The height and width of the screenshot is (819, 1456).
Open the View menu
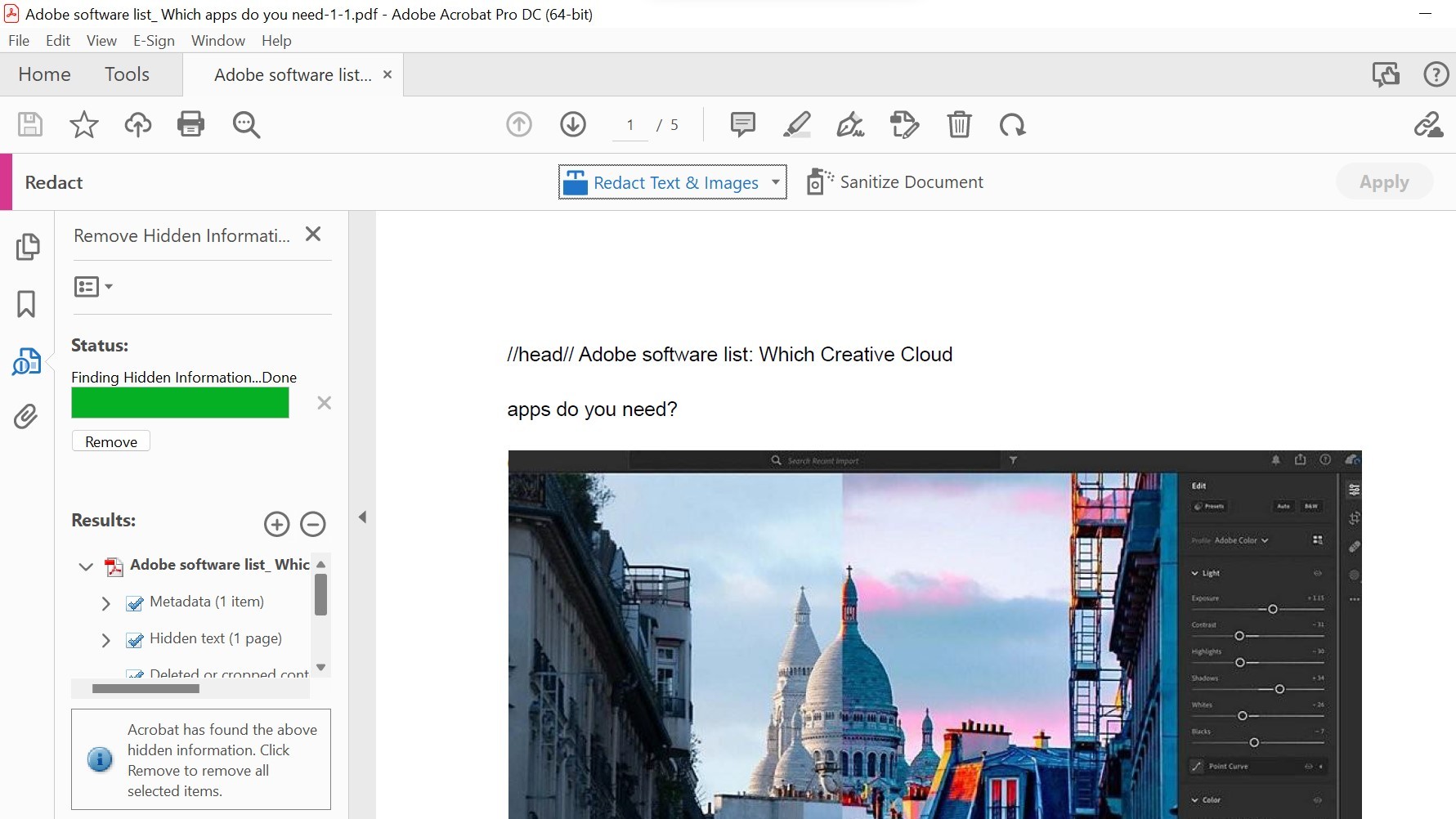tap(101, 40)
